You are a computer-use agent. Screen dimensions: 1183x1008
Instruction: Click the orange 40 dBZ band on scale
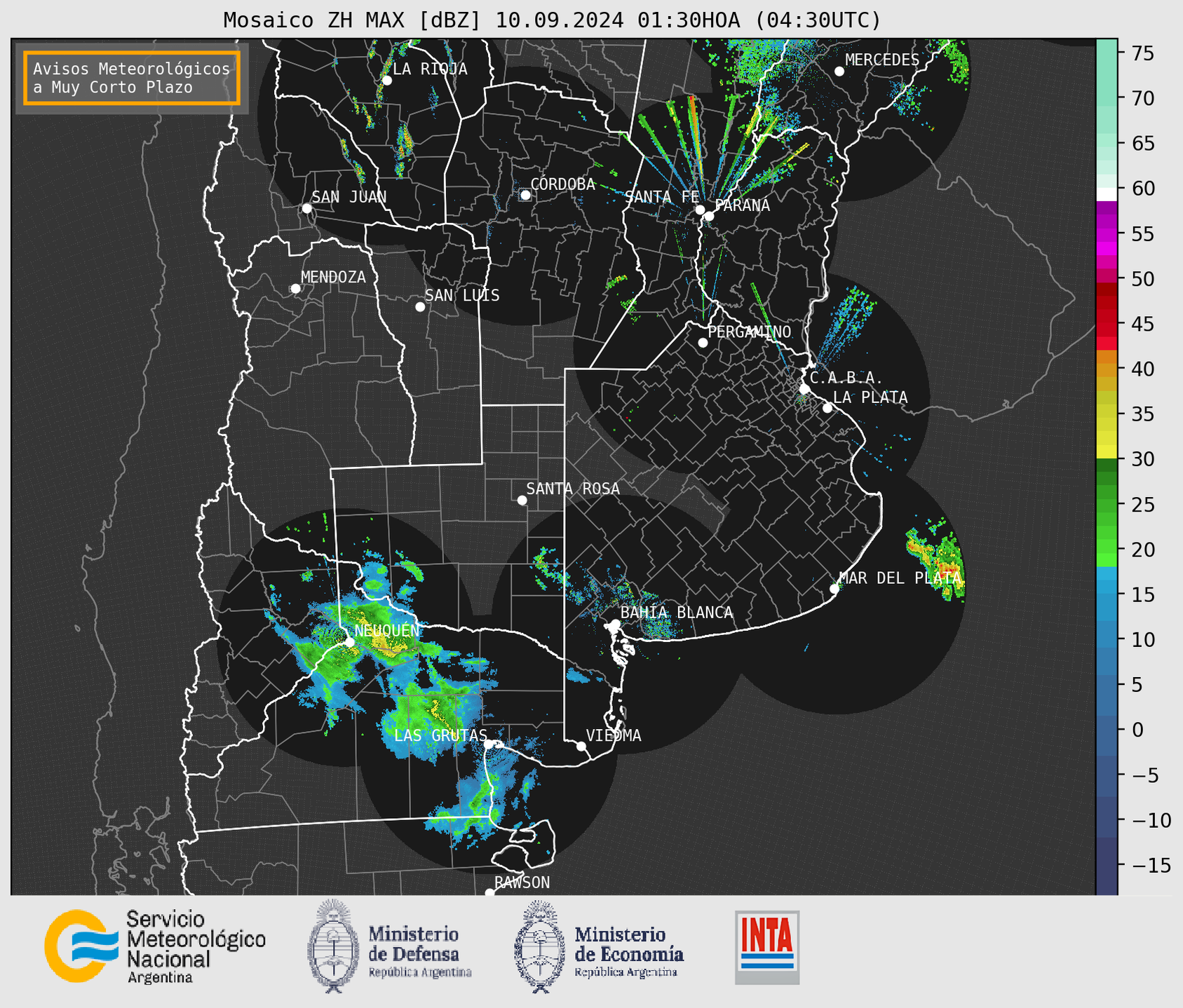tap(1106, 370)
